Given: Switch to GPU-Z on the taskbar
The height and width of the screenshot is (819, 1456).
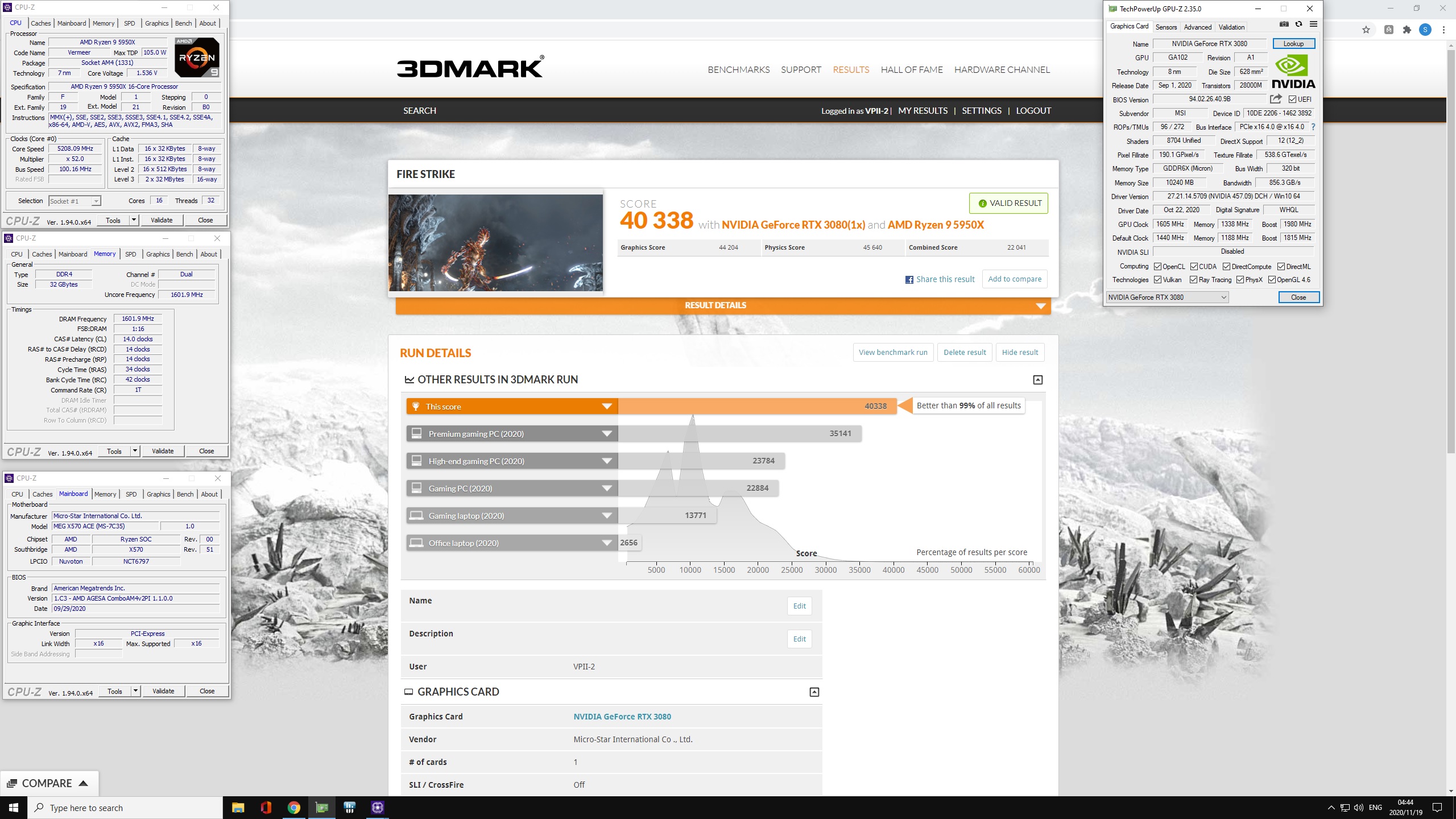Looking at the screenshot, I should point(322,808).
